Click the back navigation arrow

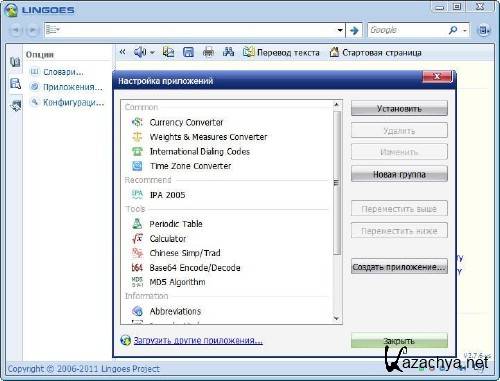pos(15,30)
